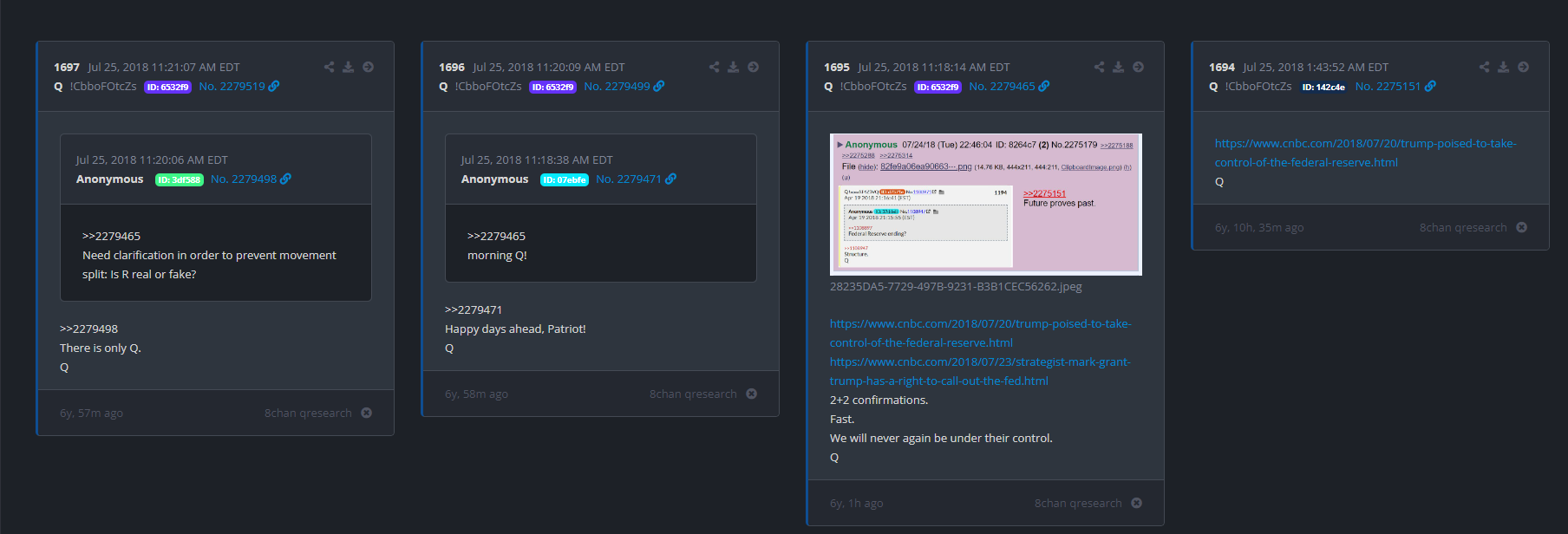
Task: Open the CNBC Fed control link in post 1694
Action: tap(1365, 153)
